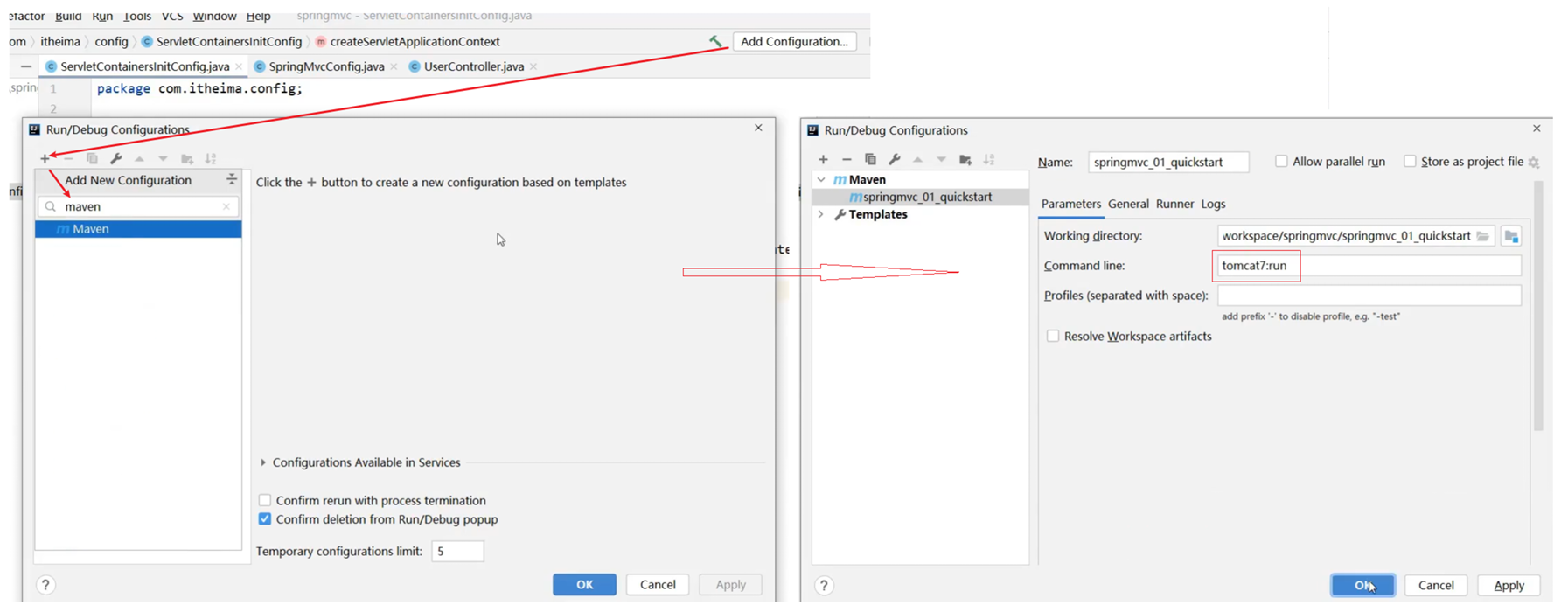Click Copy Configuration icon in left dialog
The image size is (1568, 612).
[92, 158]
